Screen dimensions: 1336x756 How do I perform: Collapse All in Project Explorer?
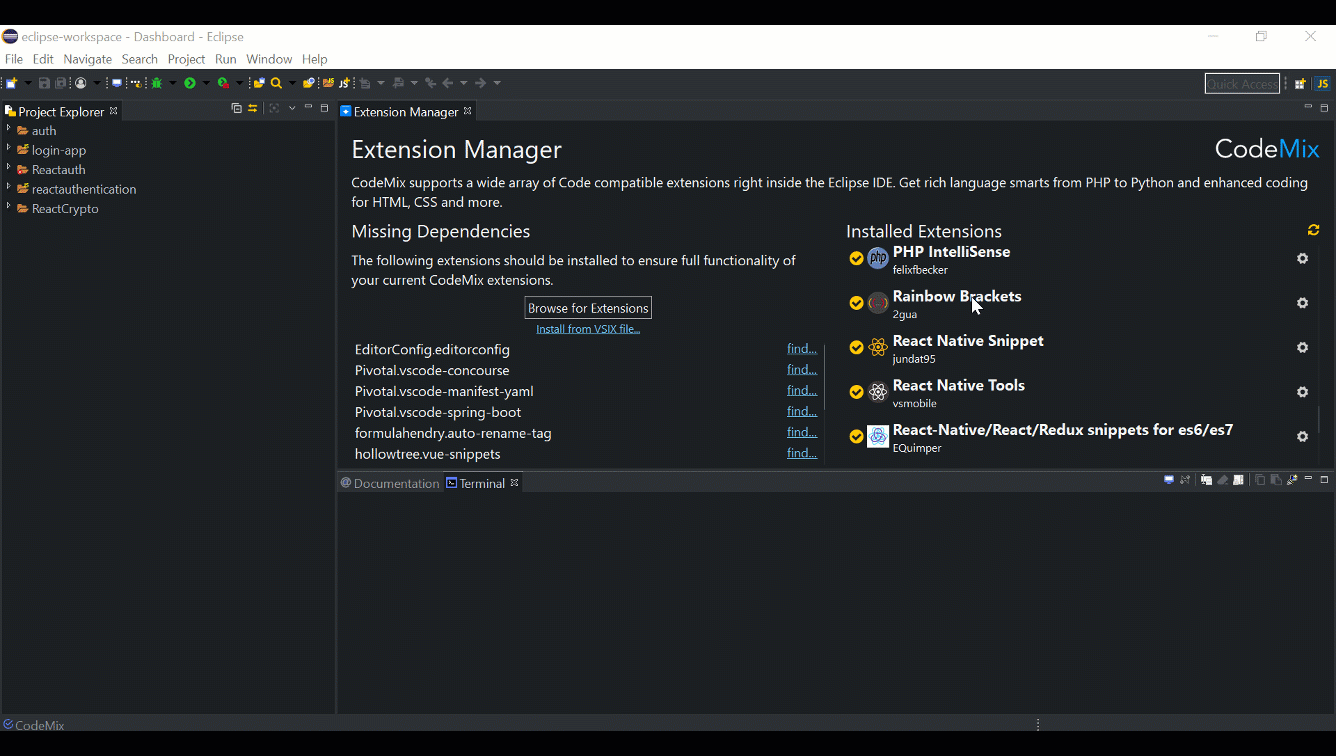[236, 108]
